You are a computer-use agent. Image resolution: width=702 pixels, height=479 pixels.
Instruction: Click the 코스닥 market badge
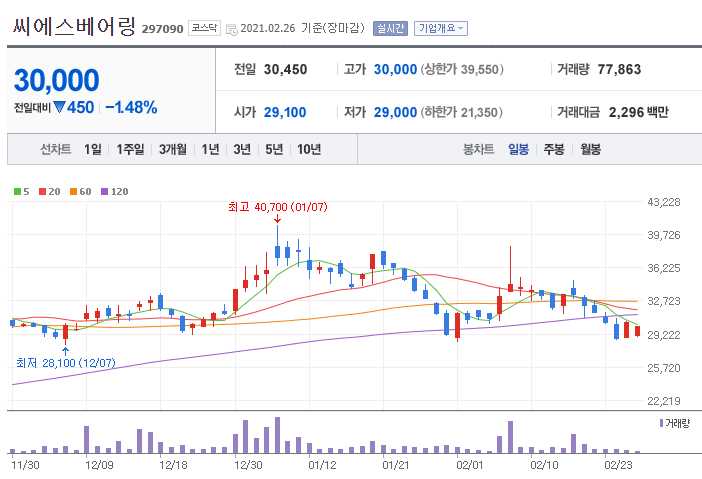tap(204, 28)
